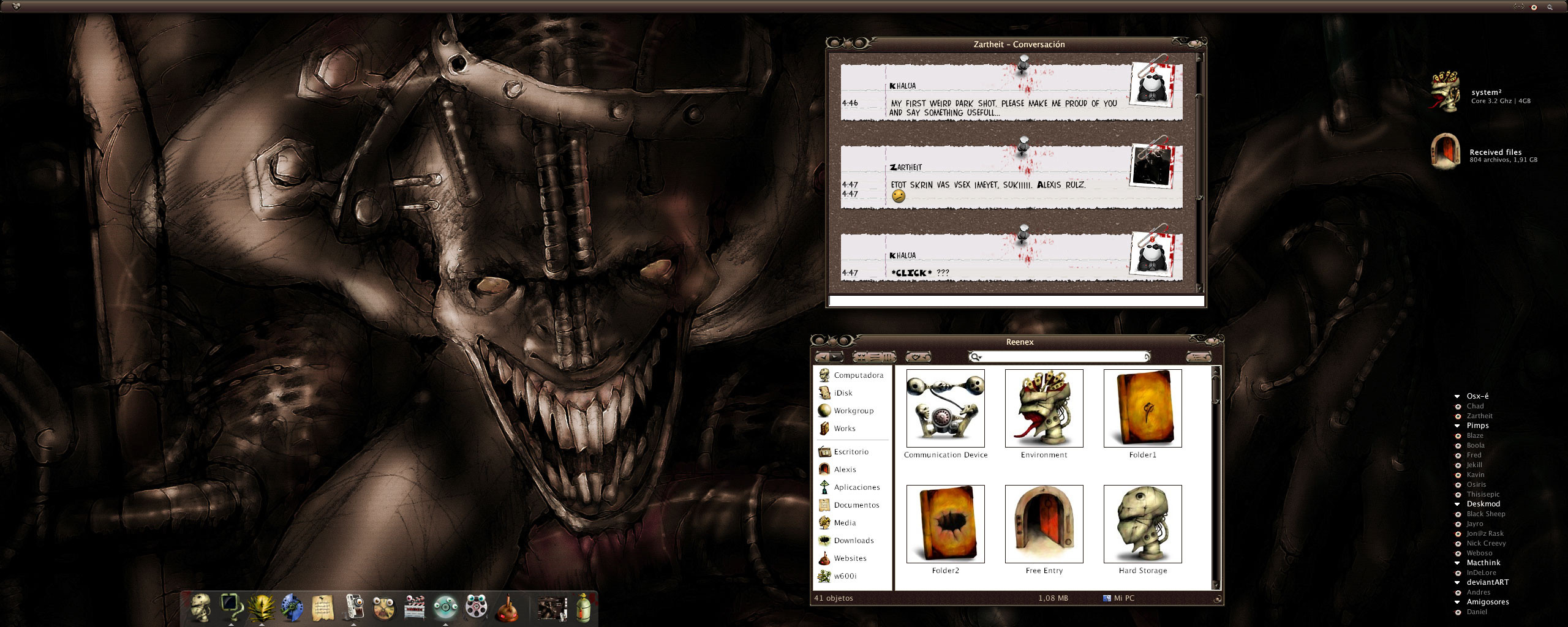Click the Reenex window vertical scrollbar
The height and width of the screenshot is (627, 1568).
pyautogui.click(x=1216, y=478)
